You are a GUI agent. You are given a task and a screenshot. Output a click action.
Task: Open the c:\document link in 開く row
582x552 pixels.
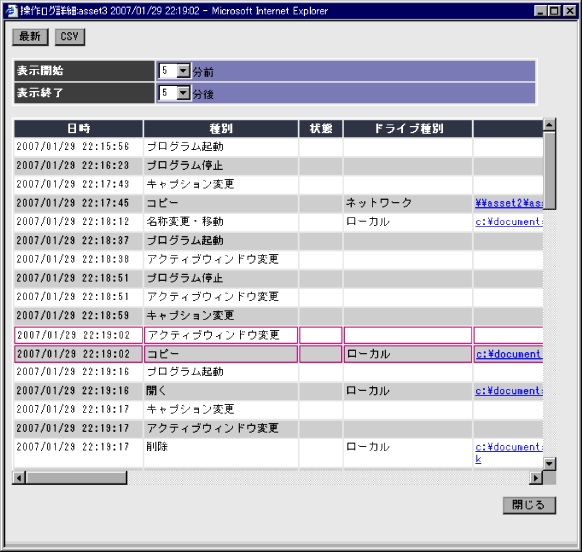[x=509, y=391]
